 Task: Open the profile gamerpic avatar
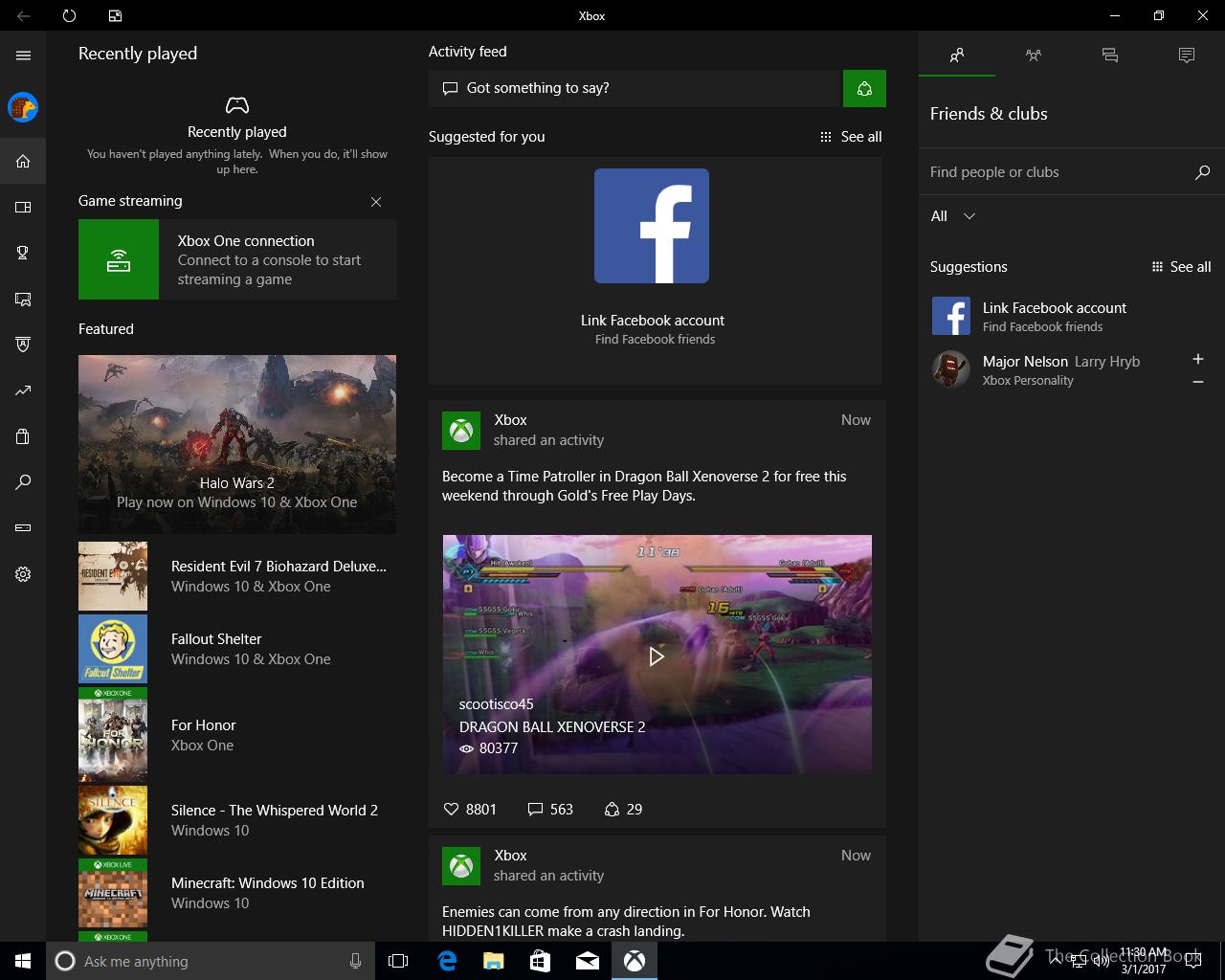(x=23, y=107)
